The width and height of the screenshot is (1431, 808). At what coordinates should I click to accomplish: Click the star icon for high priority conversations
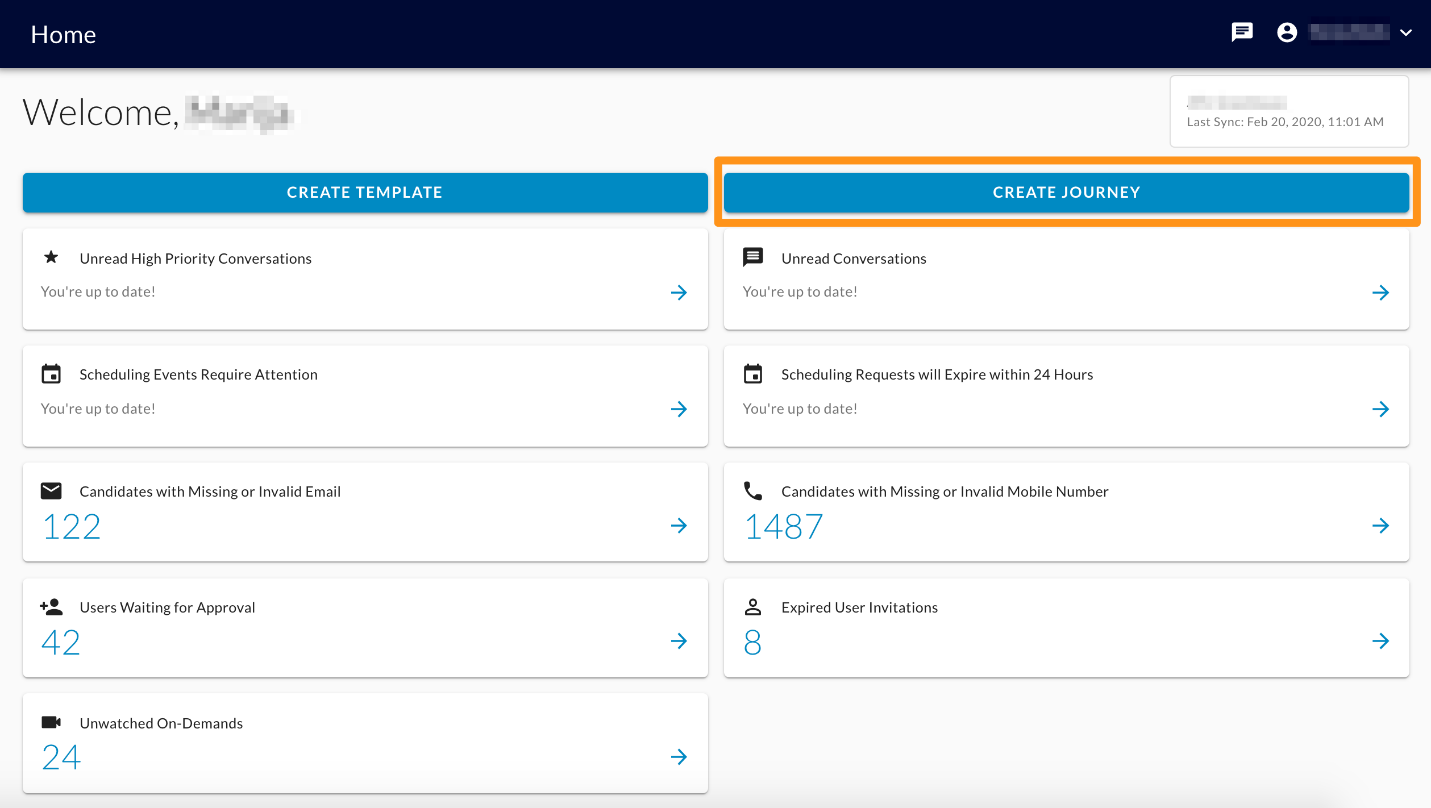(x=51, y=257)
